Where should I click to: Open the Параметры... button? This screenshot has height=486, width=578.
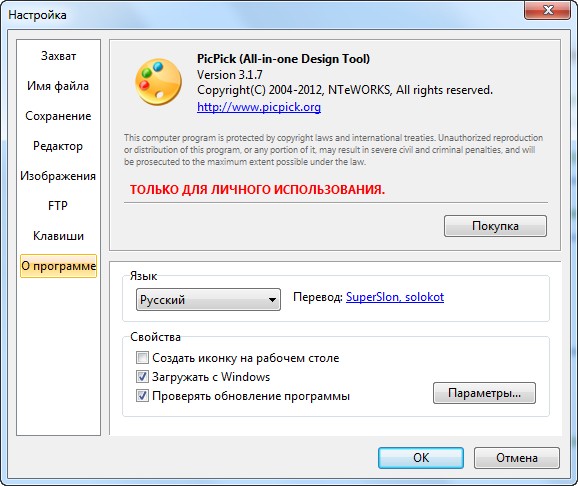click(484, 393)
